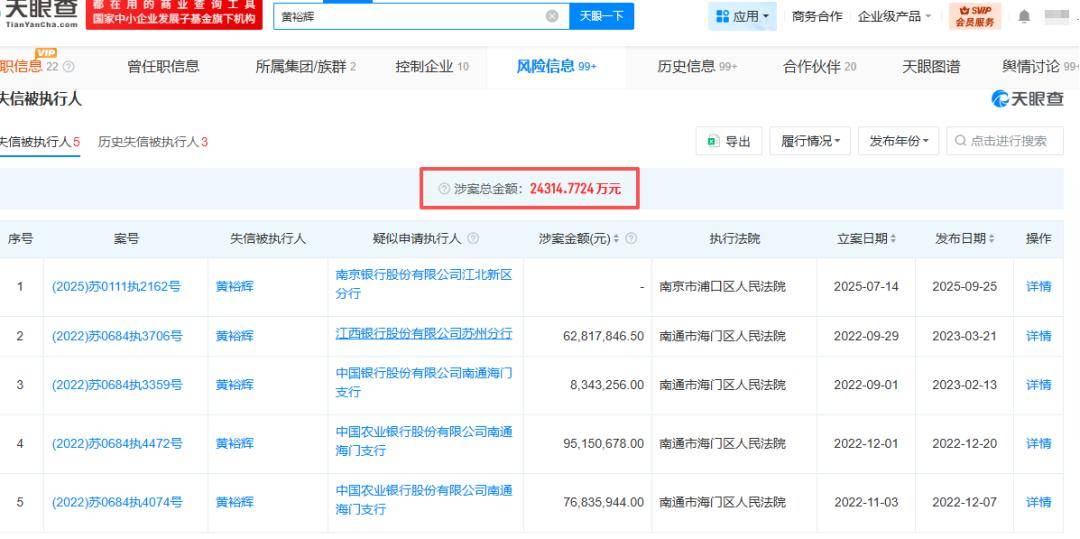Sort the table by 立案日期 arrows
This screenshot has width=1080, height=539.
[893, 239]
